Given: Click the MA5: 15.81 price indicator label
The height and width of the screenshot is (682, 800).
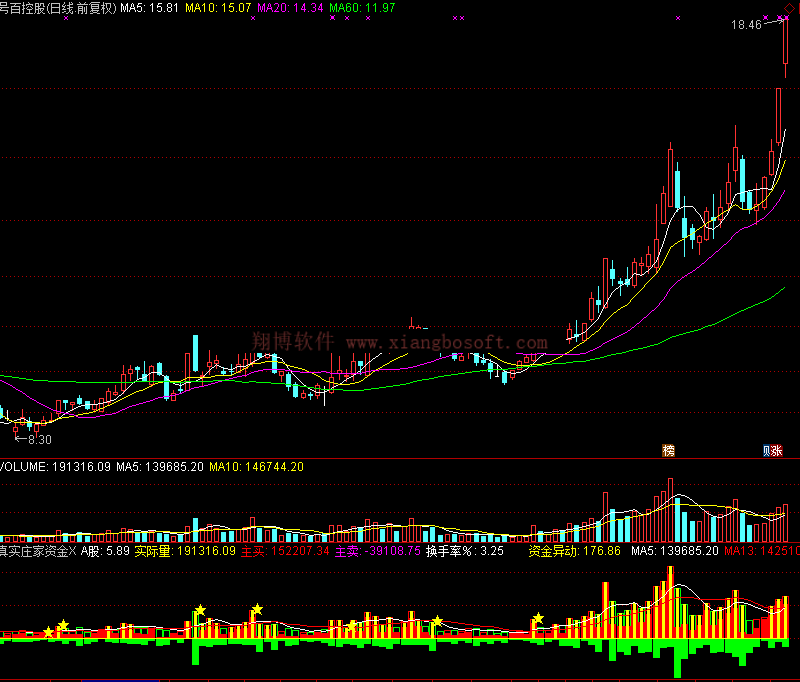Looking at the screenshot, I should (149, 8).
